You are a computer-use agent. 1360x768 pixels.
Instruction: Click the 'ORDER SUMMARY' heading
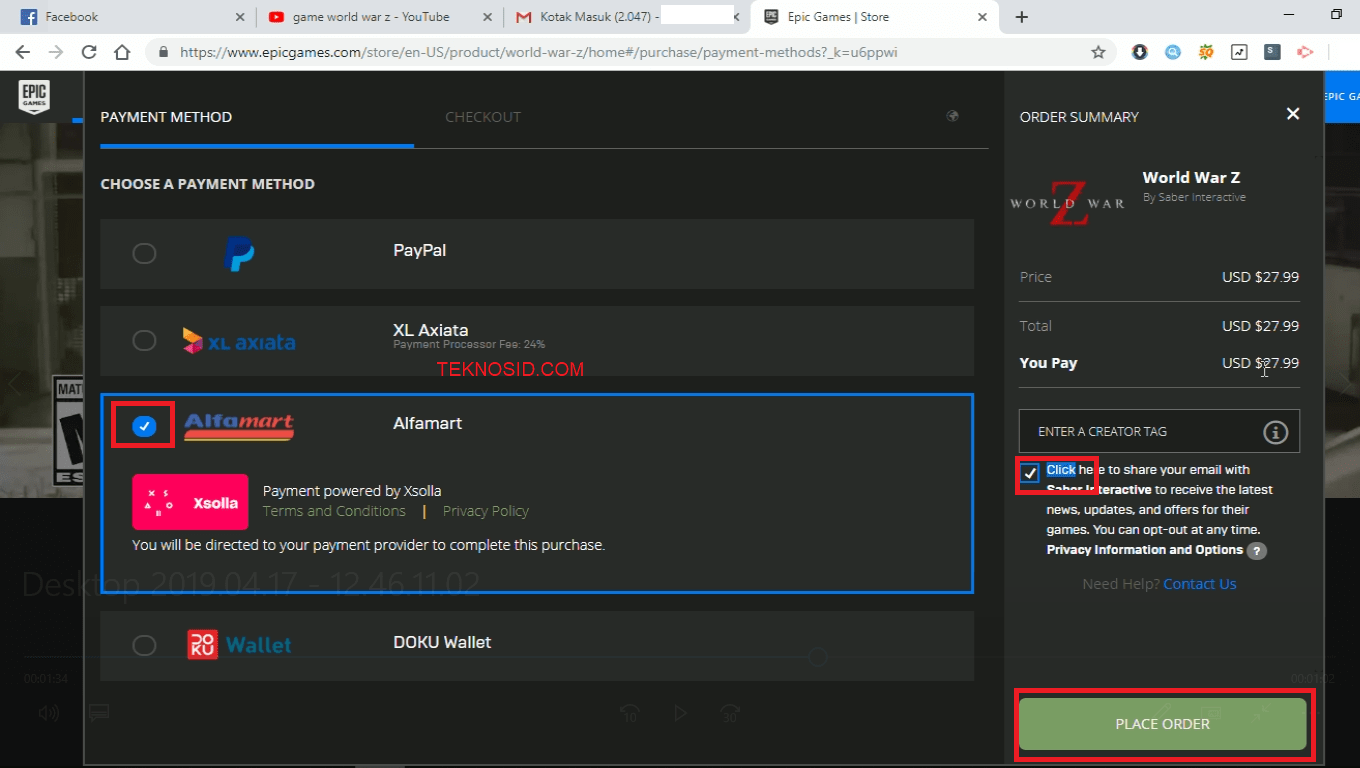tap(1079, 117)
